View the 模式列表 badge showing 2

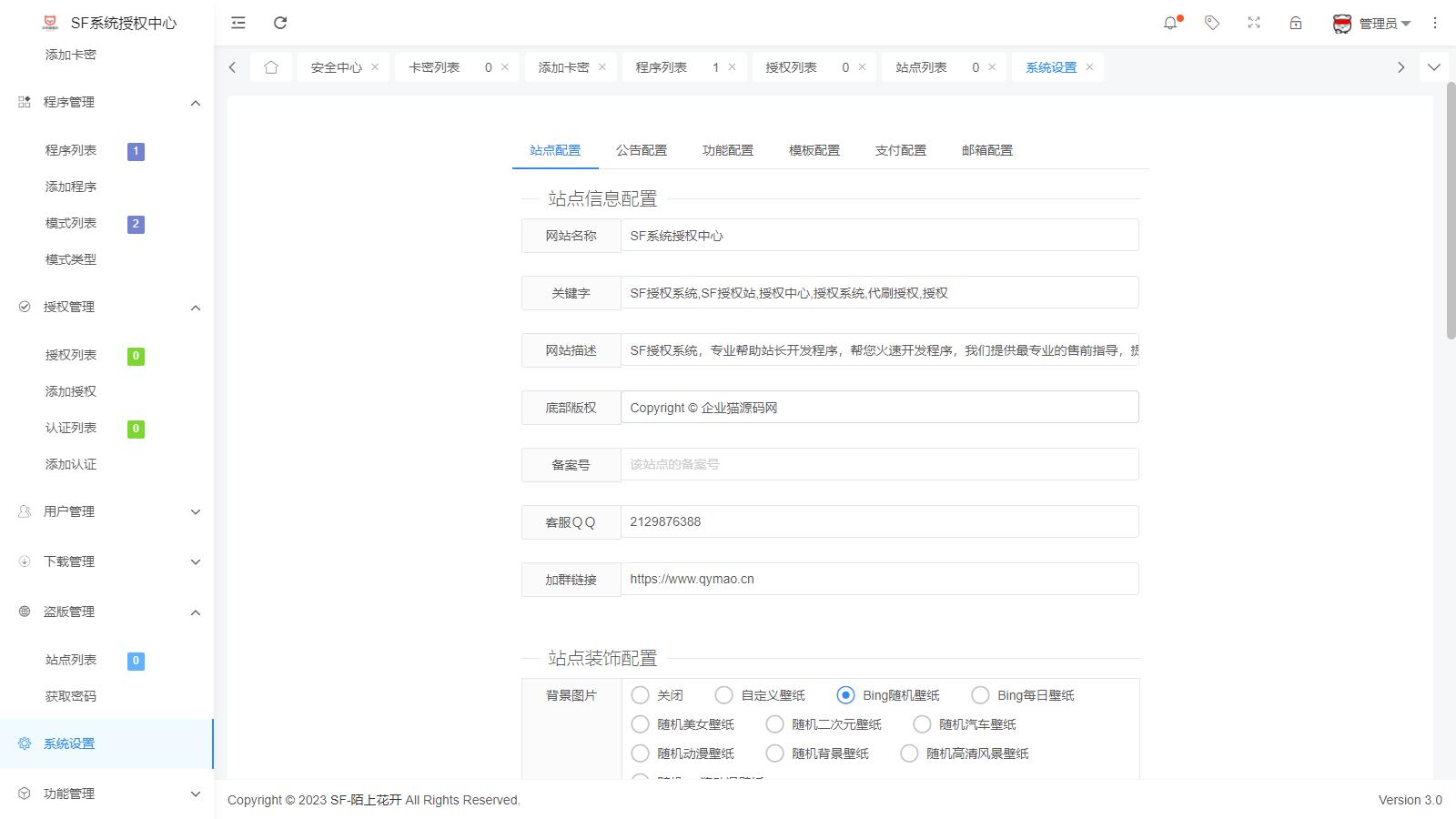[x=136, y=223]
